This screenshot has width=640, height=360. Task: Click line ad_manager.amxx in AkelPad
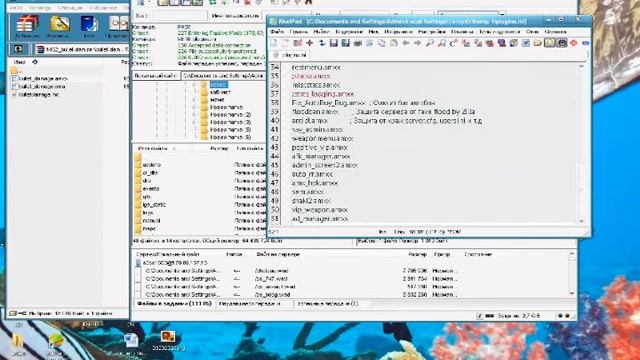click(x=320, y=219)
